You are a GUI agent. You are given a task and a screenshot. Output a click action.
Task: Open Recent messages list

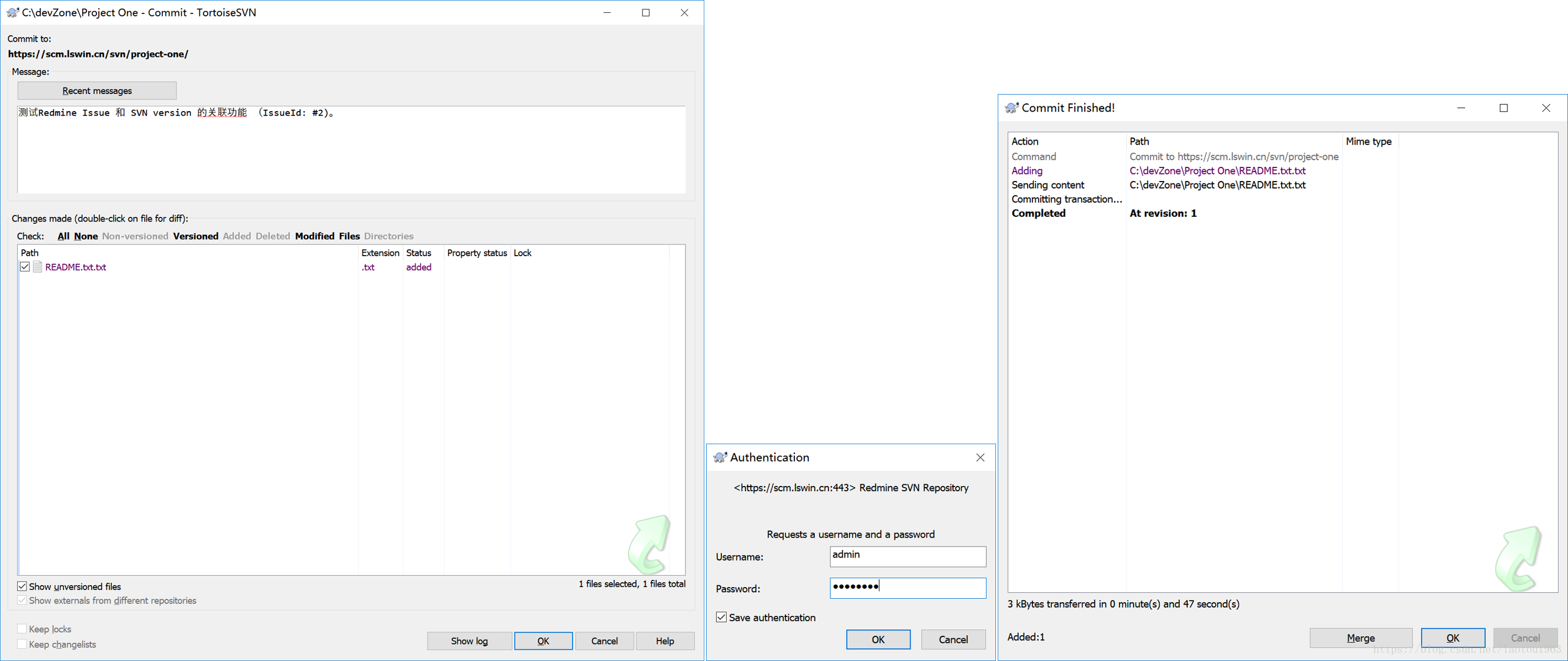98,90
